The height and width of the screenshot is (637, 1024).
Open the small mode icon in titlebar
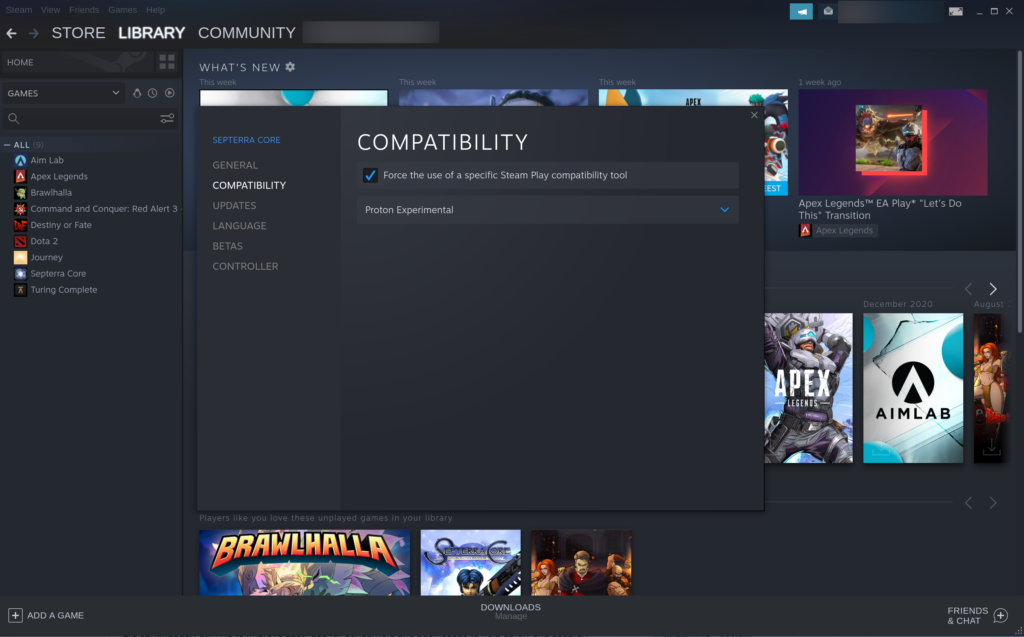coord(955,11)
